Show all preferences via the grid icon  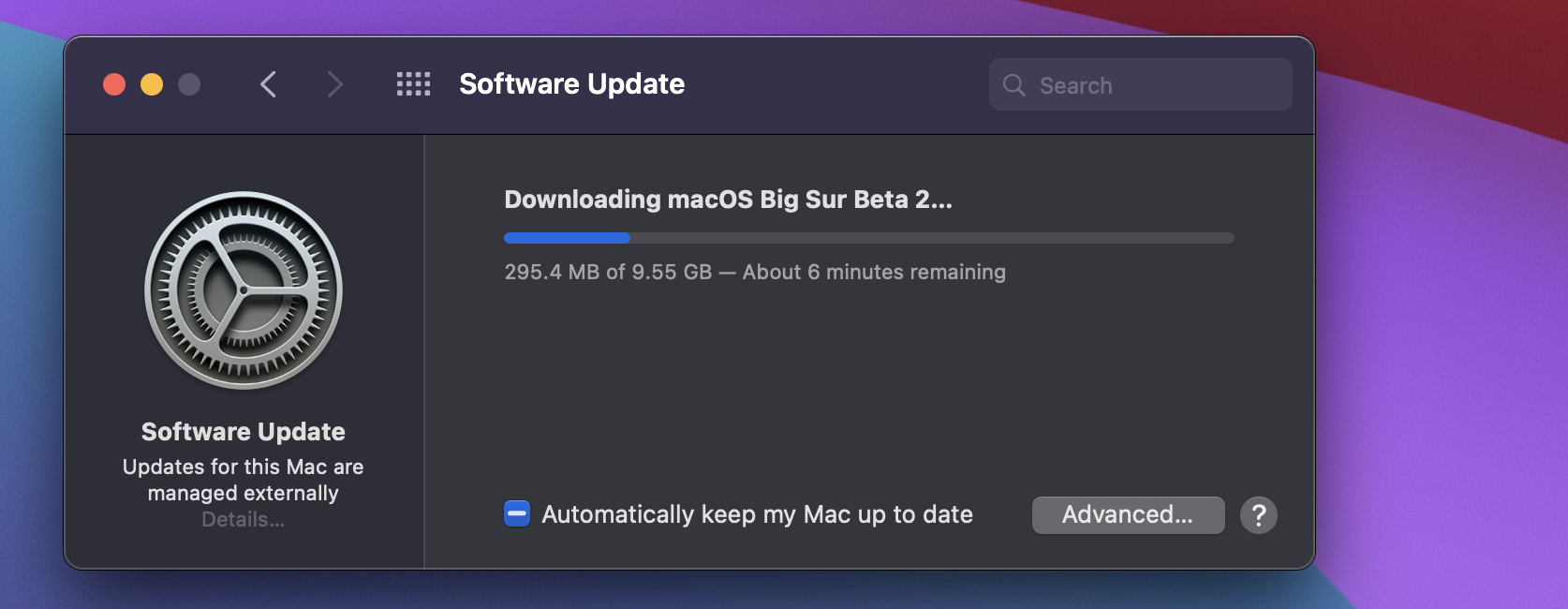pyautogui.click(x=413, y=84)
